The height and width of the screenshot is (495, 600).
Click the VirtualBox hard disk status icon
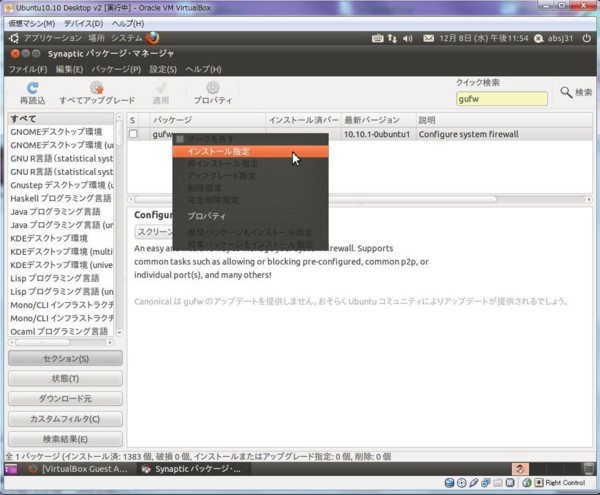(x=449, y=483)
